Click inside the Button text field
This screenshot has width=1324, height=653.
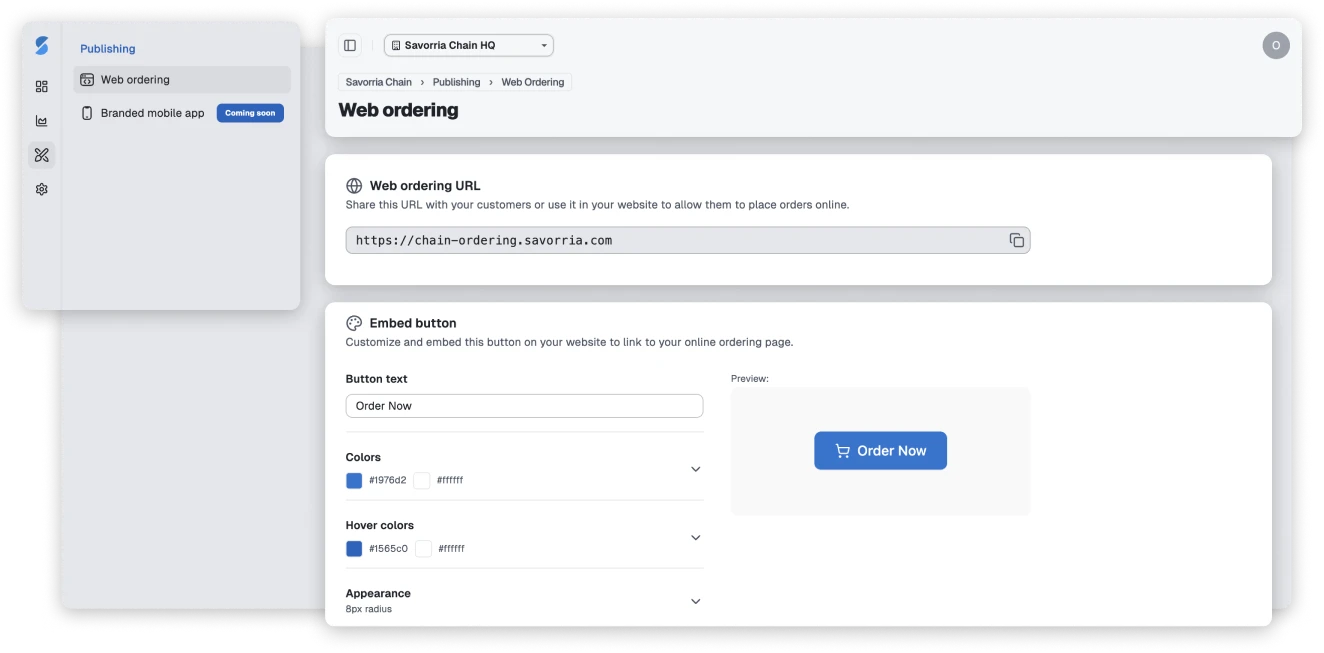click(x=524, y=405)
